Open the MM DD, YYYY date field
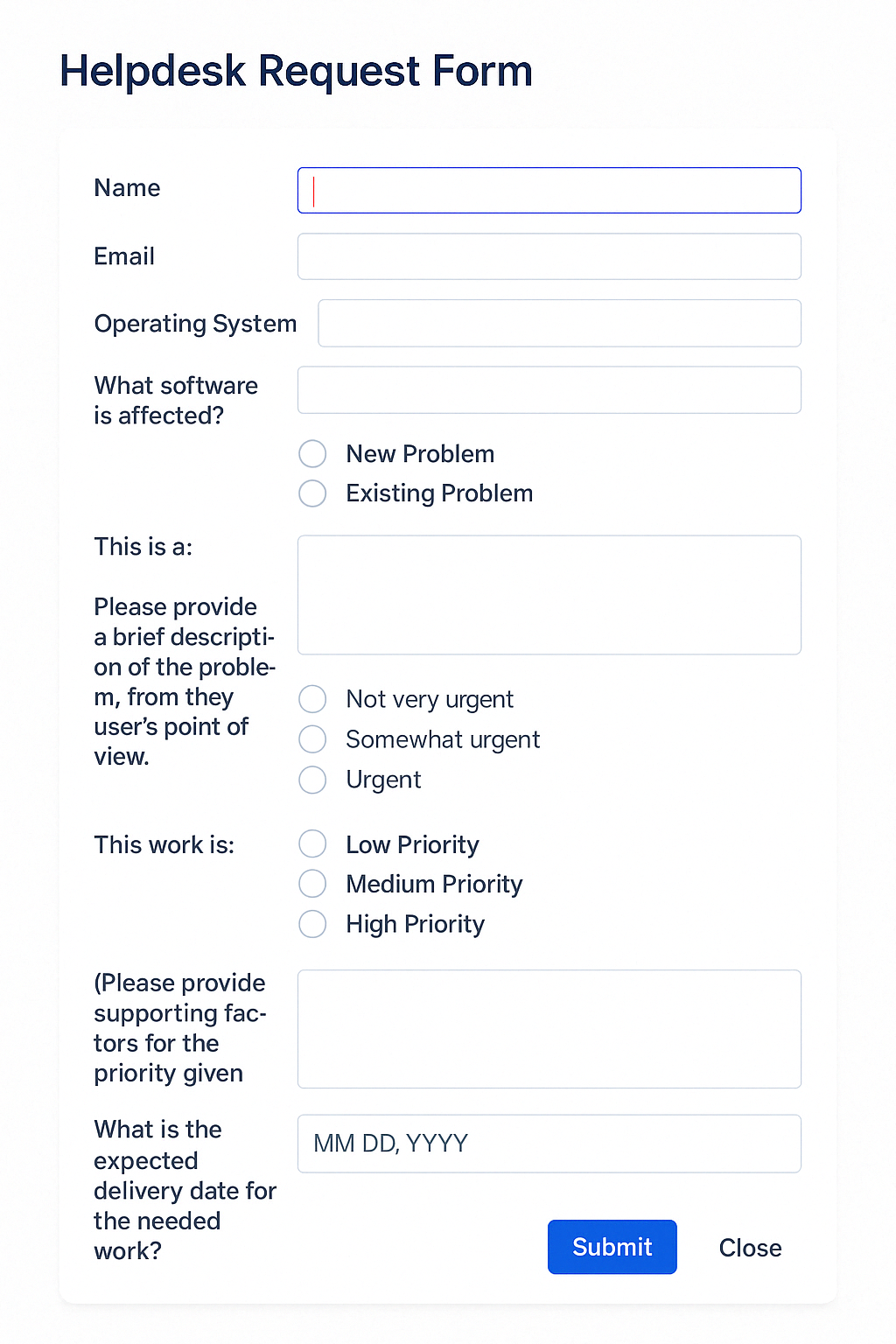896x1344 pixels. 549,1144
